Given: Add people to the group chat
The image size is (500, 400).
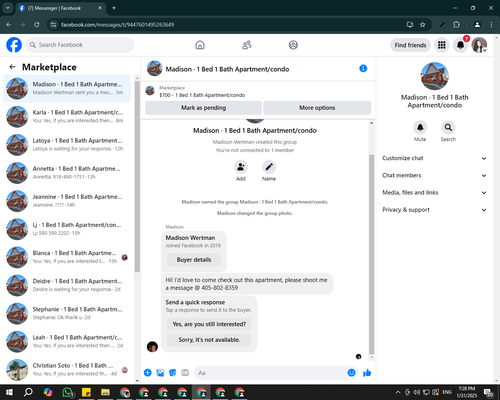Looking at the screenshot, I should pos(241,167).
